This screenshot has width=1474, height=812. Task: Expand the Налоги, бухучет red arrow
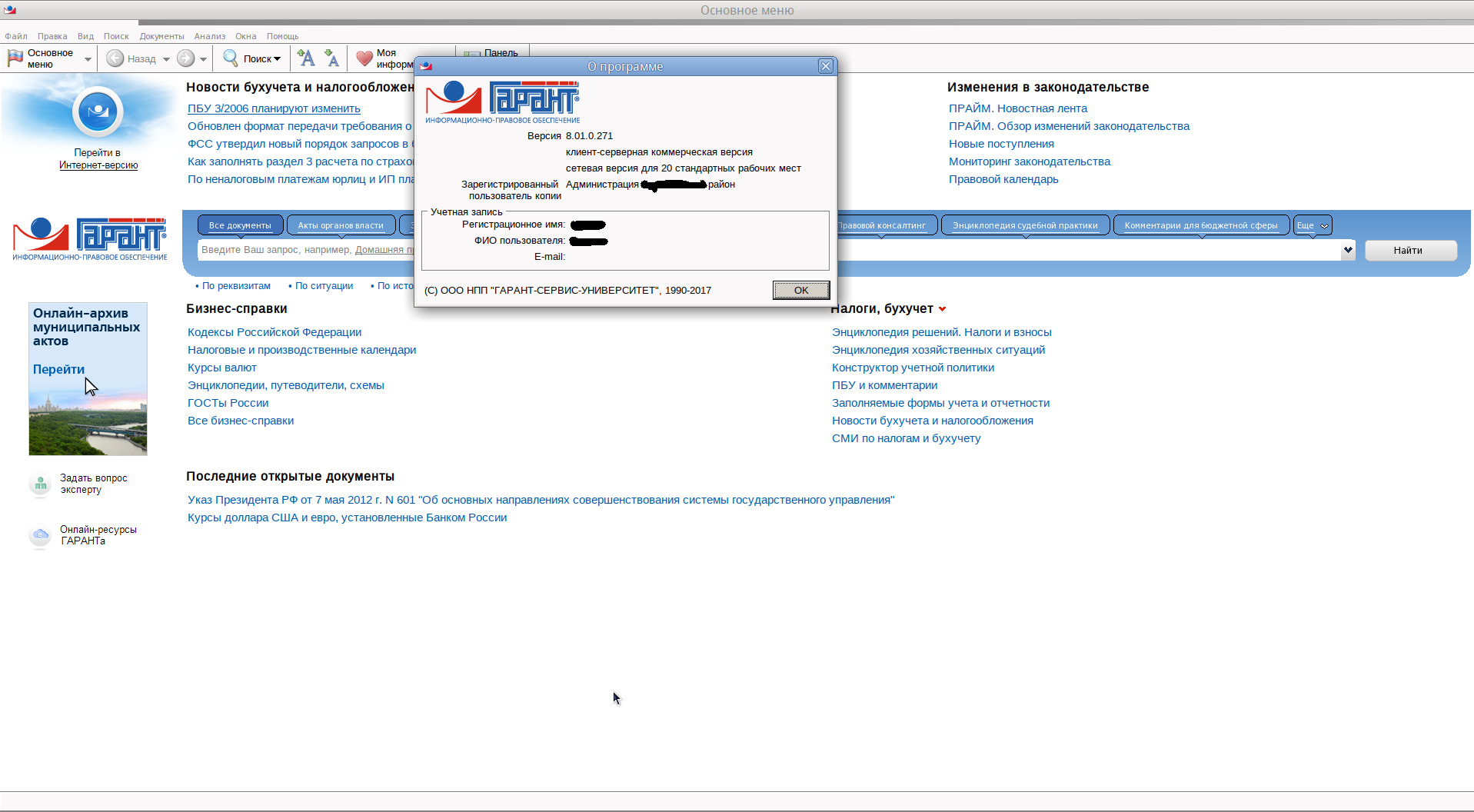click(x=942, y=309)
